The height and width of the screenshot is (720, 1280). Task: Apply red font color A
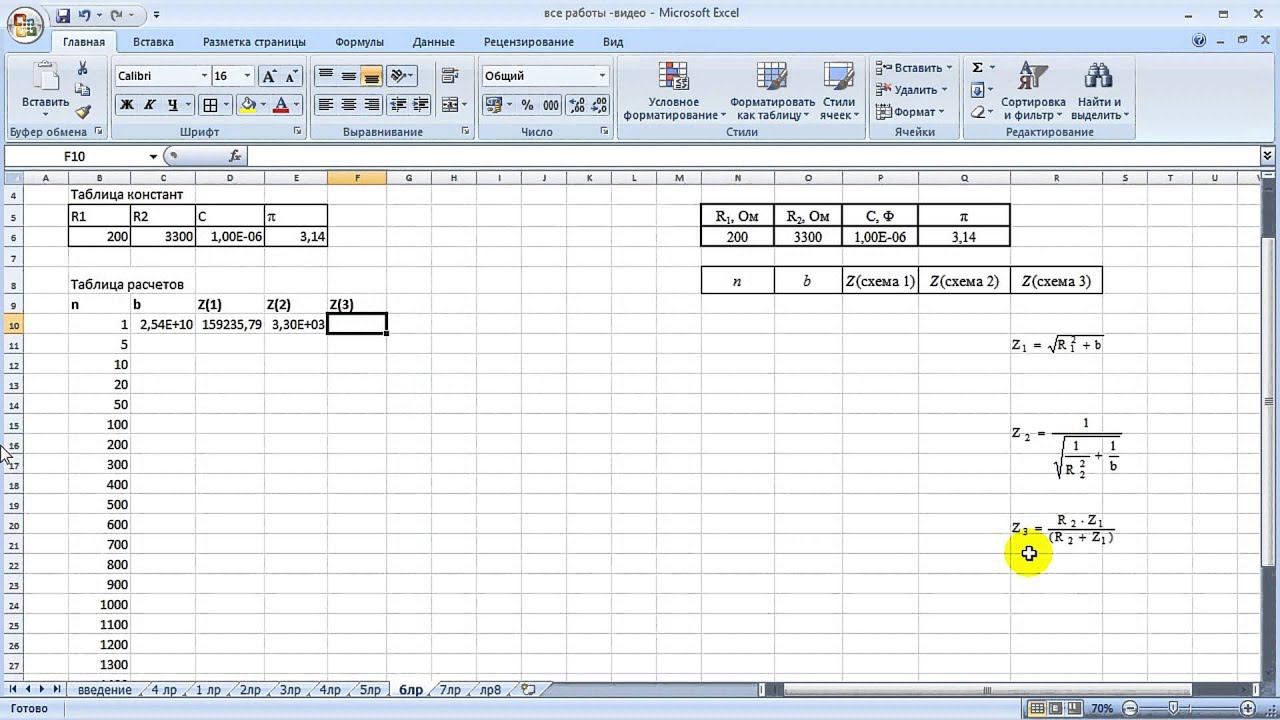tap(281, 105)
